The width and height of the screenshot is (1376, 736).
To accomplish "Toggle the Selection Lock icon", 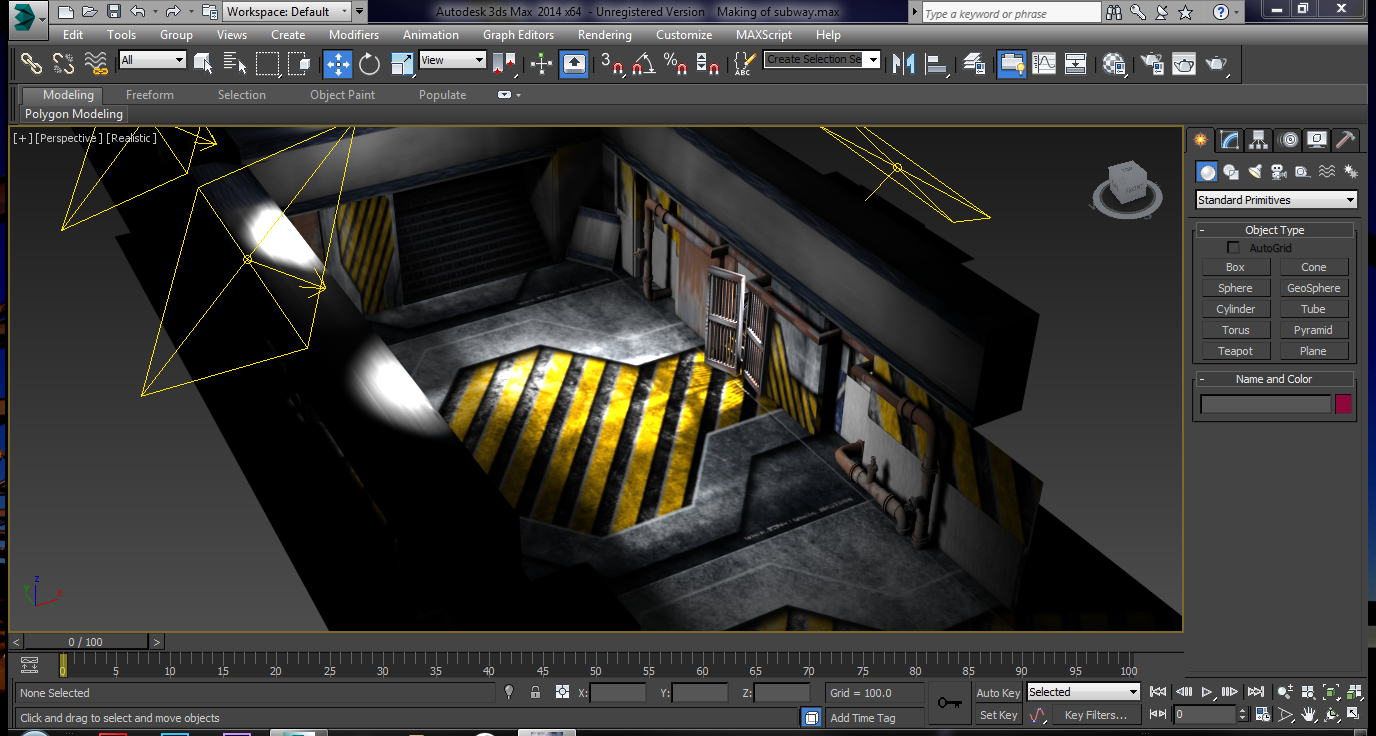I will [535, 692].
